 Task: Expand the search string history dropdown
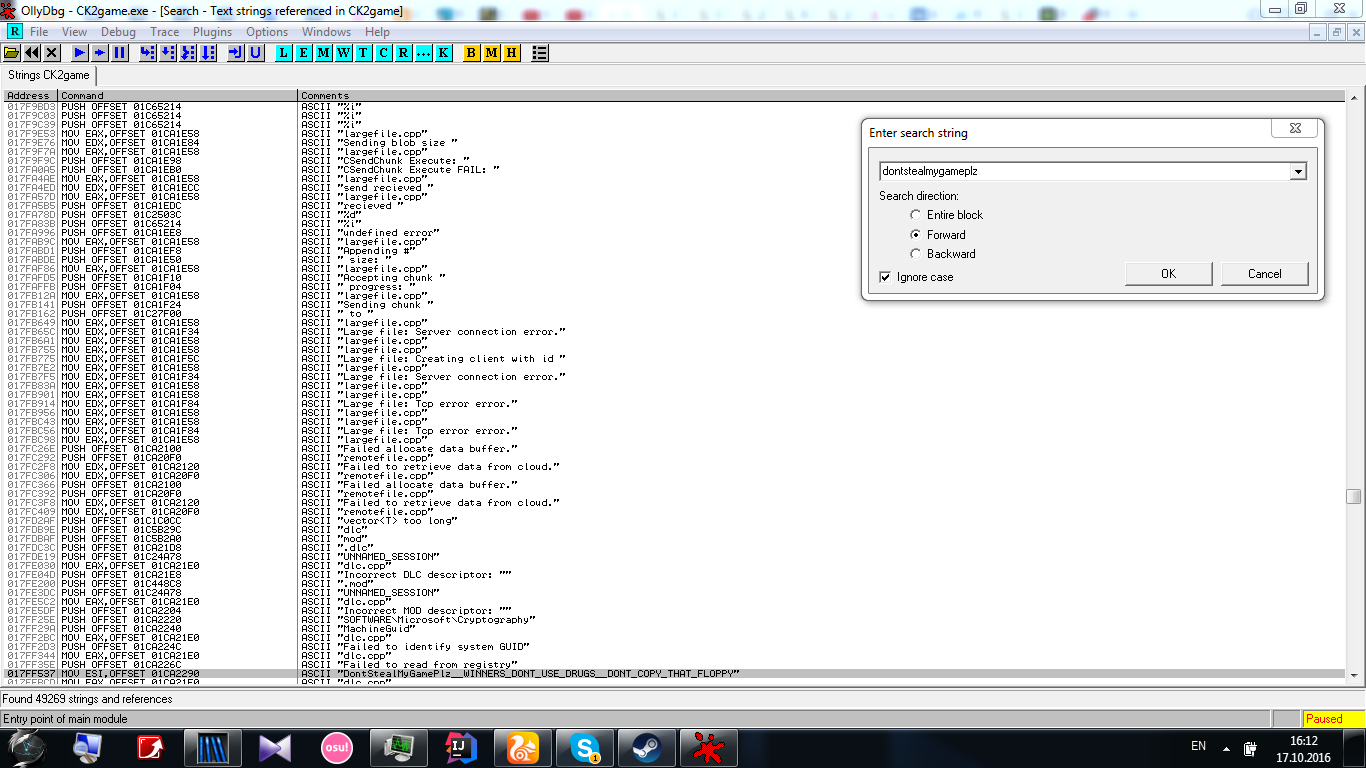click(1298, 171)
